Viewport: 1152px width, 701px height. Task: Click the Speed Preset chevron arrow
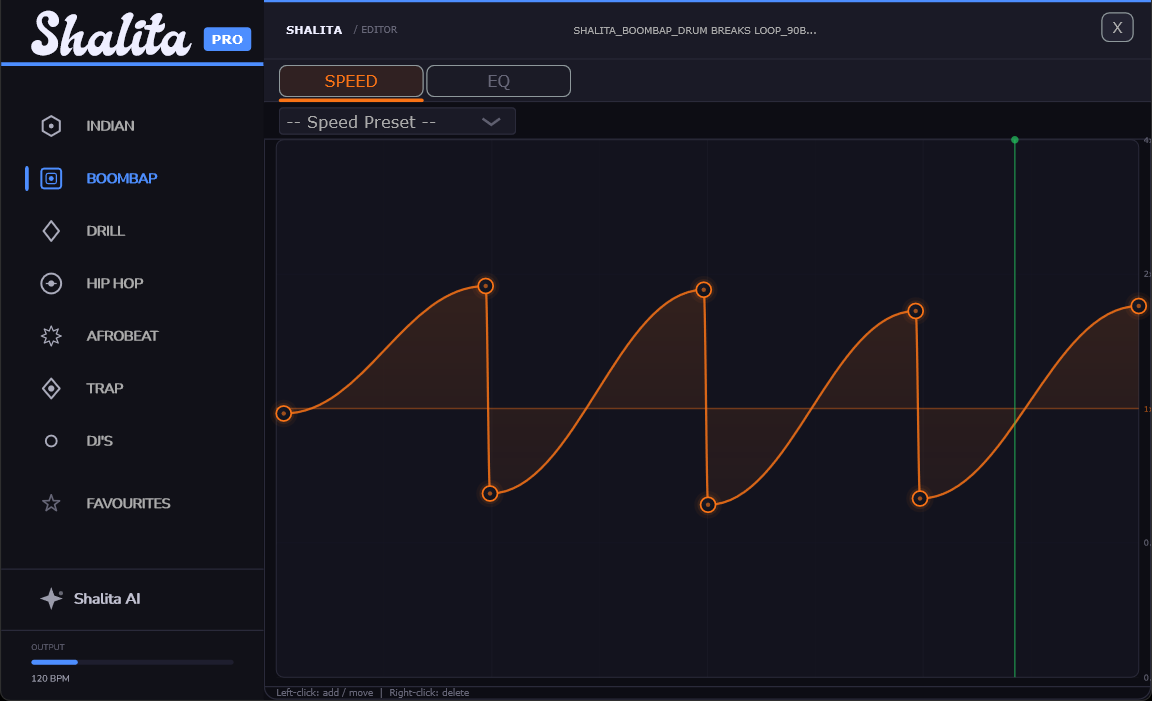pos(491,122)
